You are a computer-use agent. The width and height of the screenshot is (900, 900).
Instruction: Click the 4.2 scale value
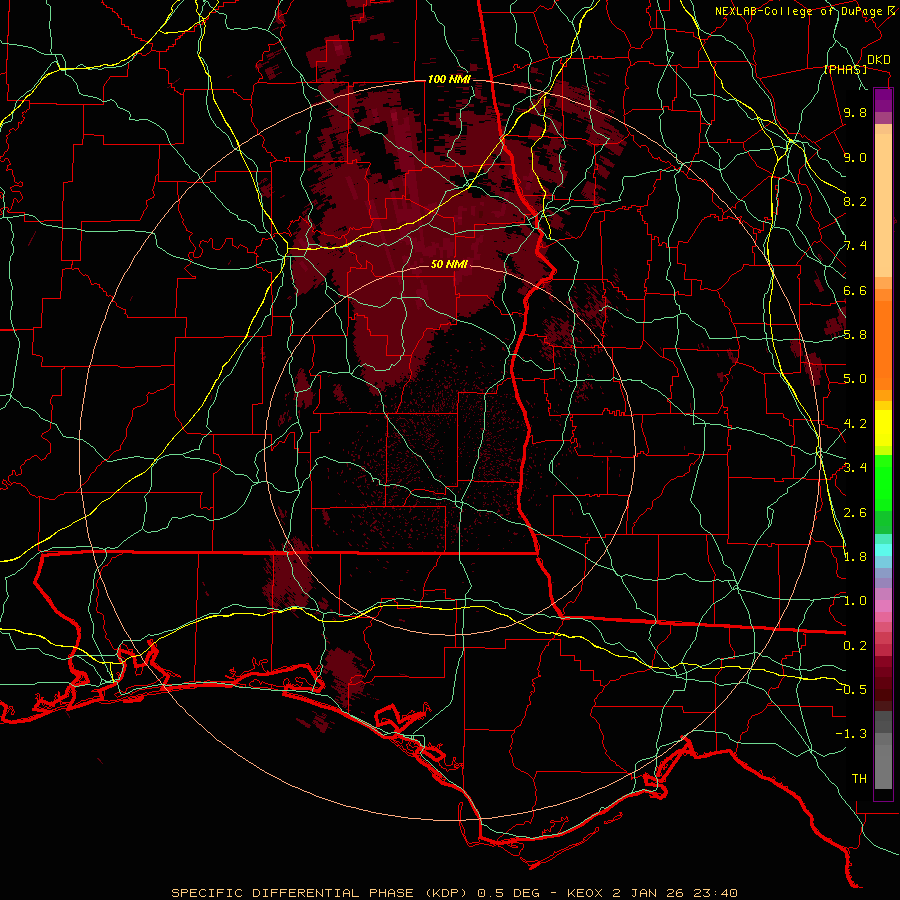[855, 424]
